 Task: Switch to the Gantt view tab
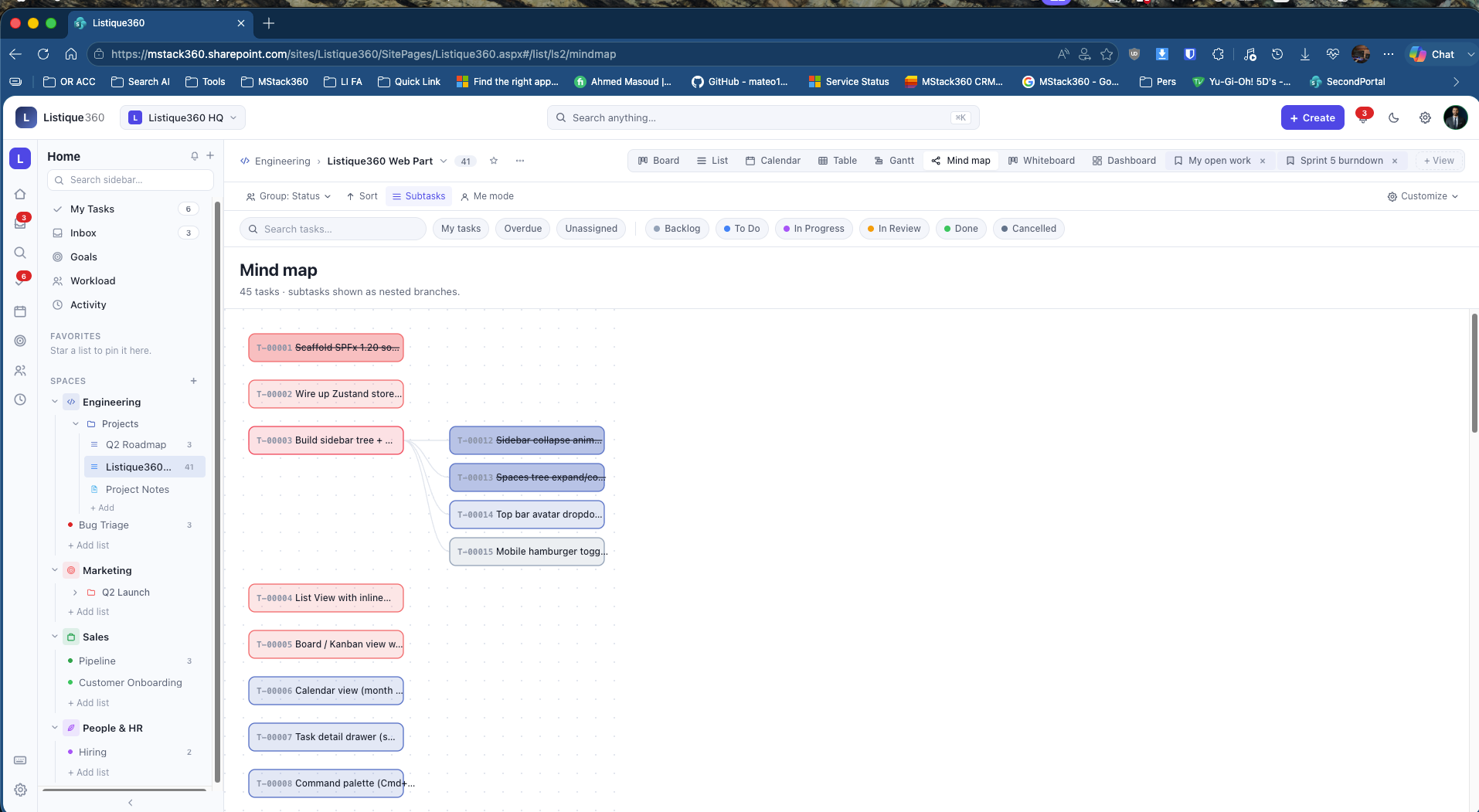[894, 161]
